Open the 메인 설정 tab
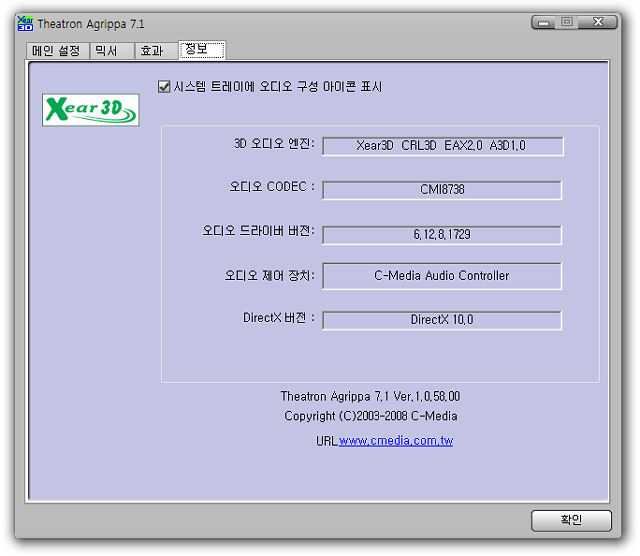Image resolution: width=640 pixels, height=556 pixels. pos(58,51)
